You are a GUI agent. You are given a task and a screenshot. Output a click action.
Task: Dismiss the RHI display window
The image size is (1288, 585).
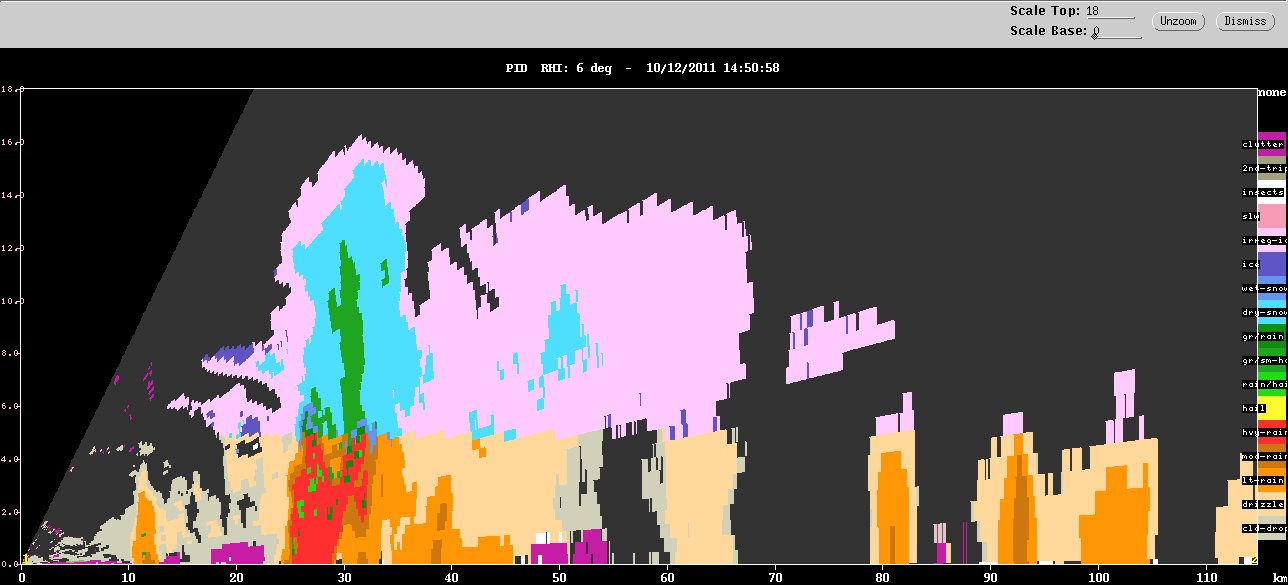pyautogui.click(x=1245, y=21)
